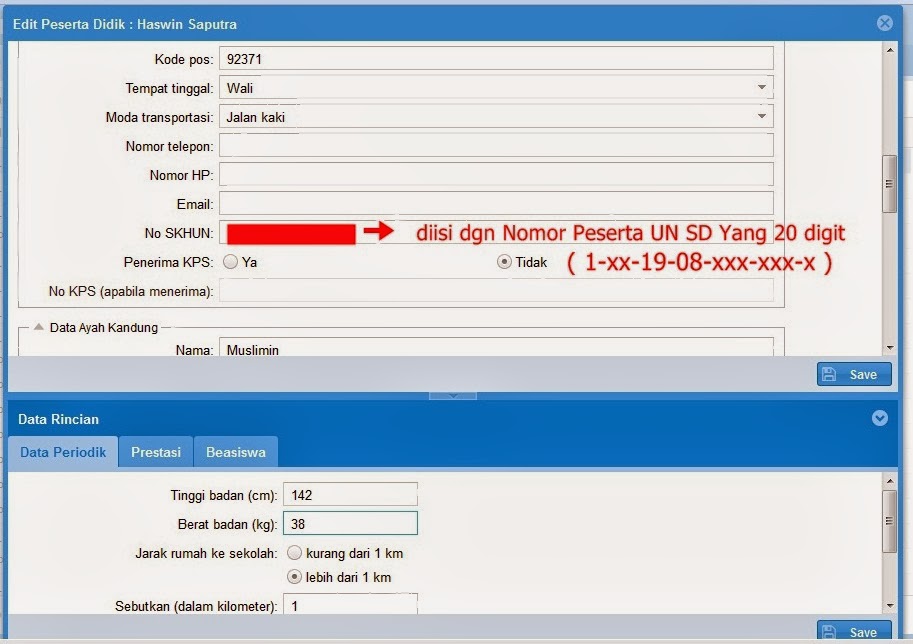Click the Tinggi badan (cm) field
The width and height of the screenshot is (913, 644).
tap(351, 494)
